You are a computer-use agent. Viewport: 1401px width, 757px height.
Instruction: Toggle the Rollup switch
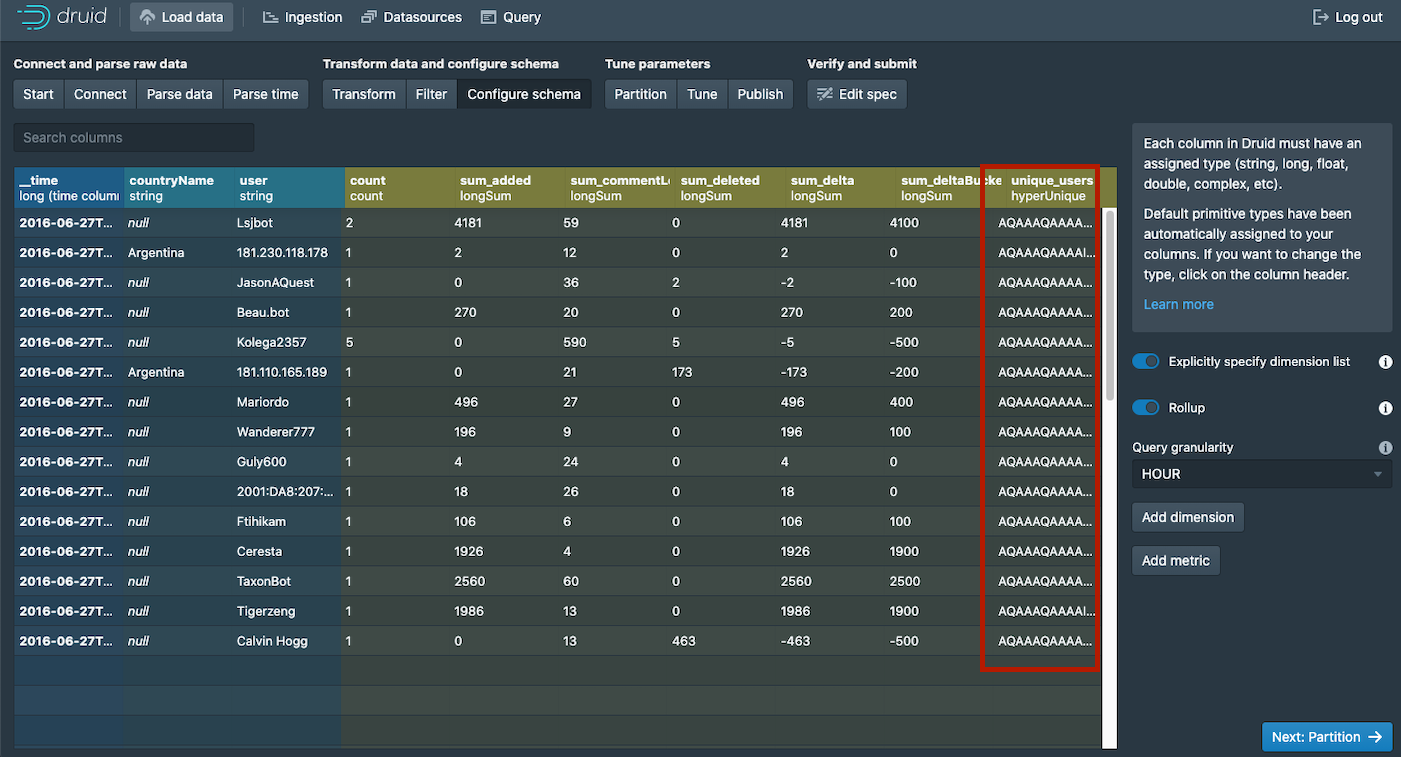1145,408
